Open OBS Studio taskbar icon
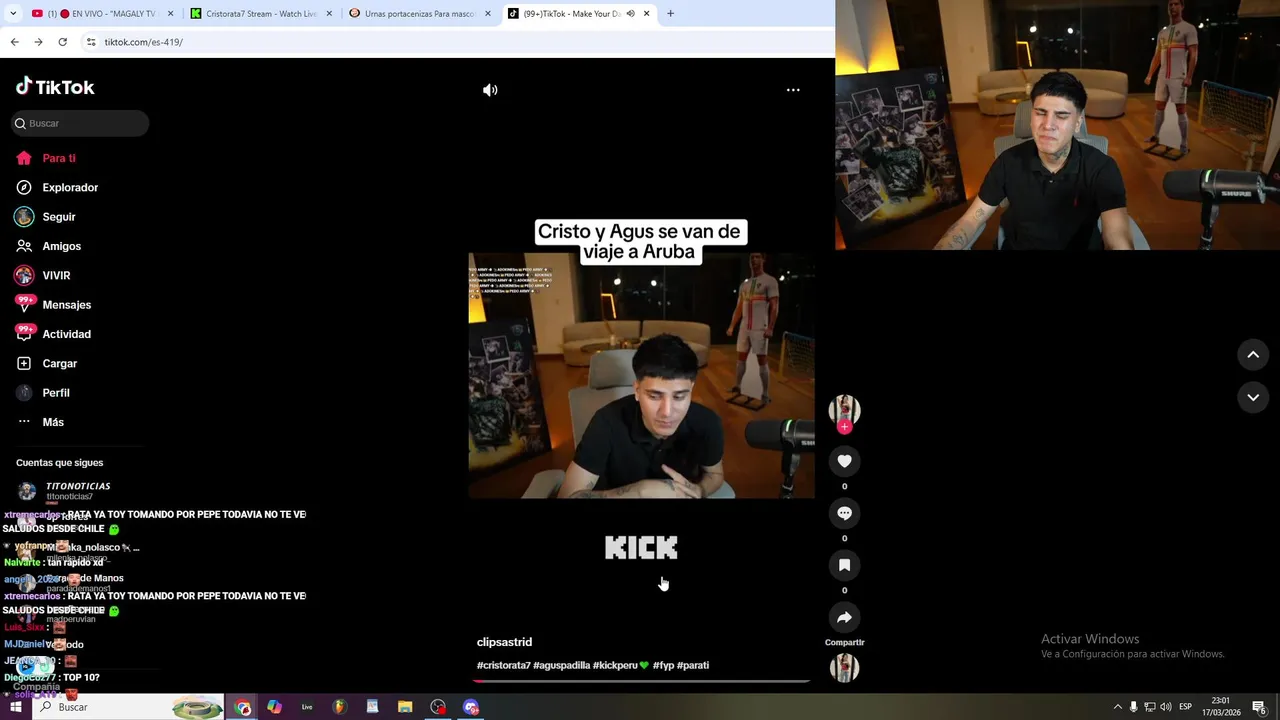The width and height of the screenshot is (1280, 720). click(438, 707)
